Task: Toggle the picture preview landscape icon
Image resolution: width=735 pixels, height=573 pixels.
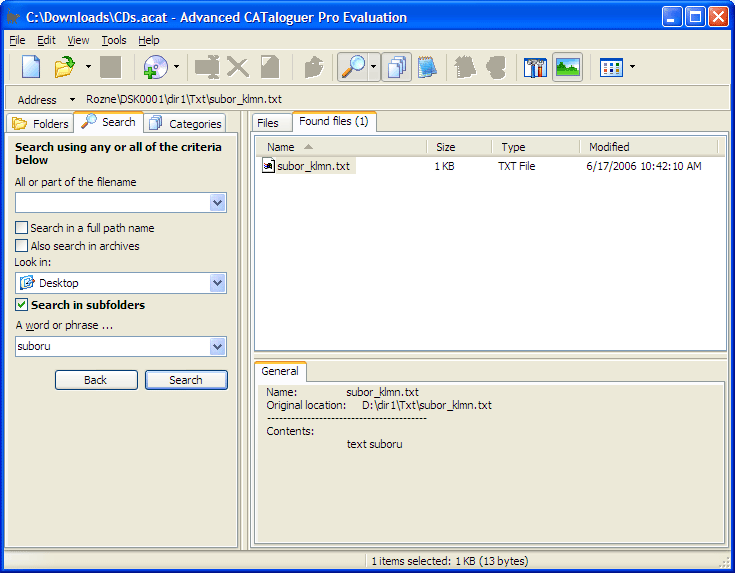Action: 567,67
